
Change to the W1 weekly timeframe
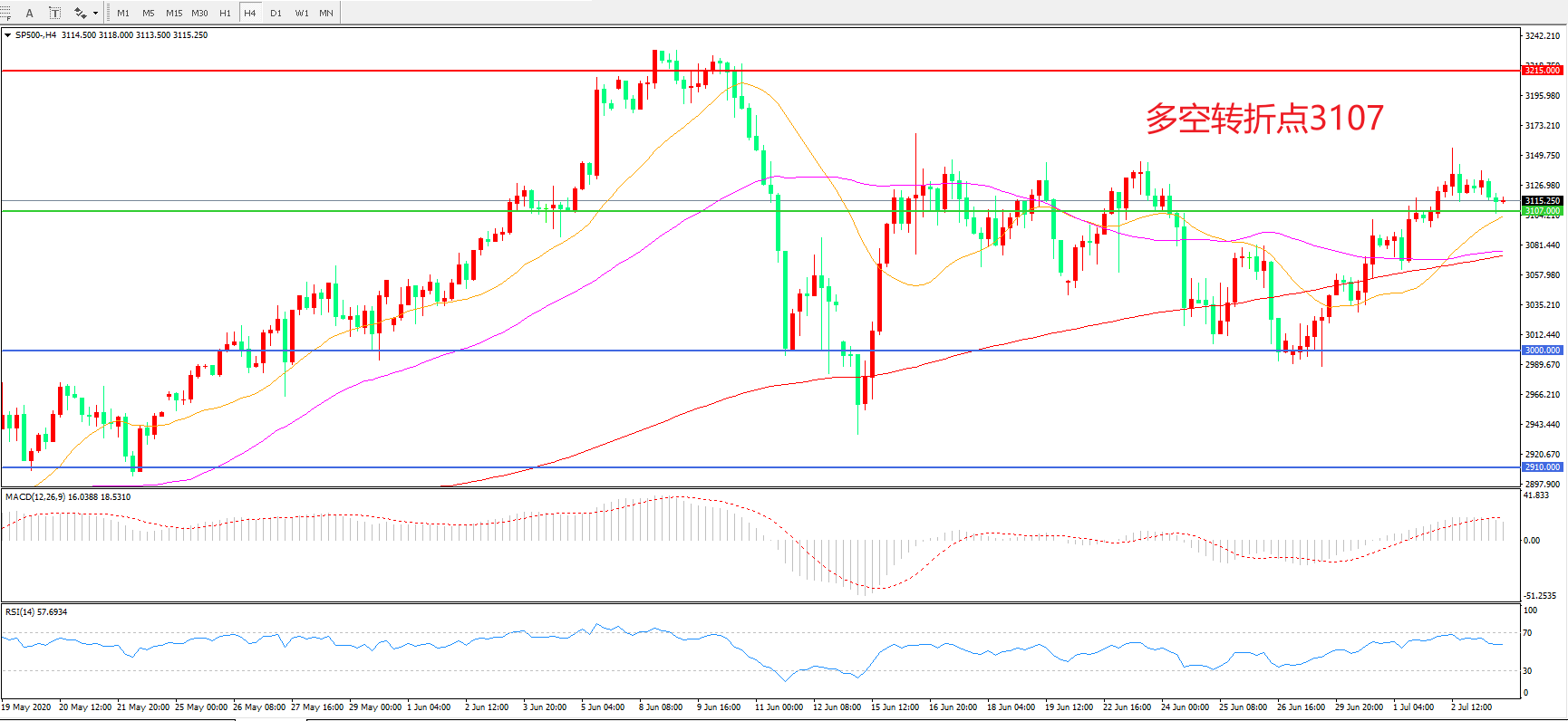301,13
